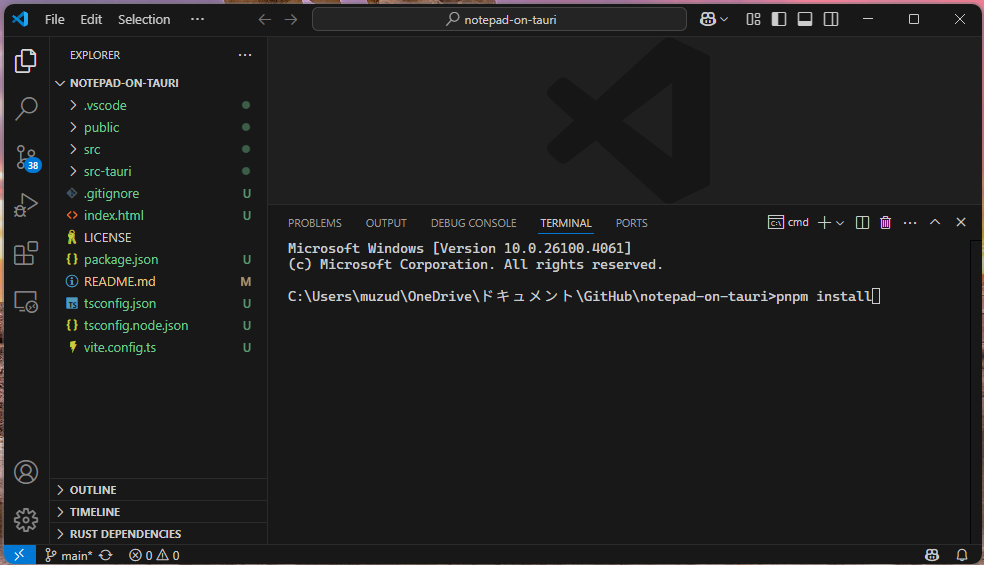Open the Customize Layout icon
984x565 pixels.
[x=753, y=19]
